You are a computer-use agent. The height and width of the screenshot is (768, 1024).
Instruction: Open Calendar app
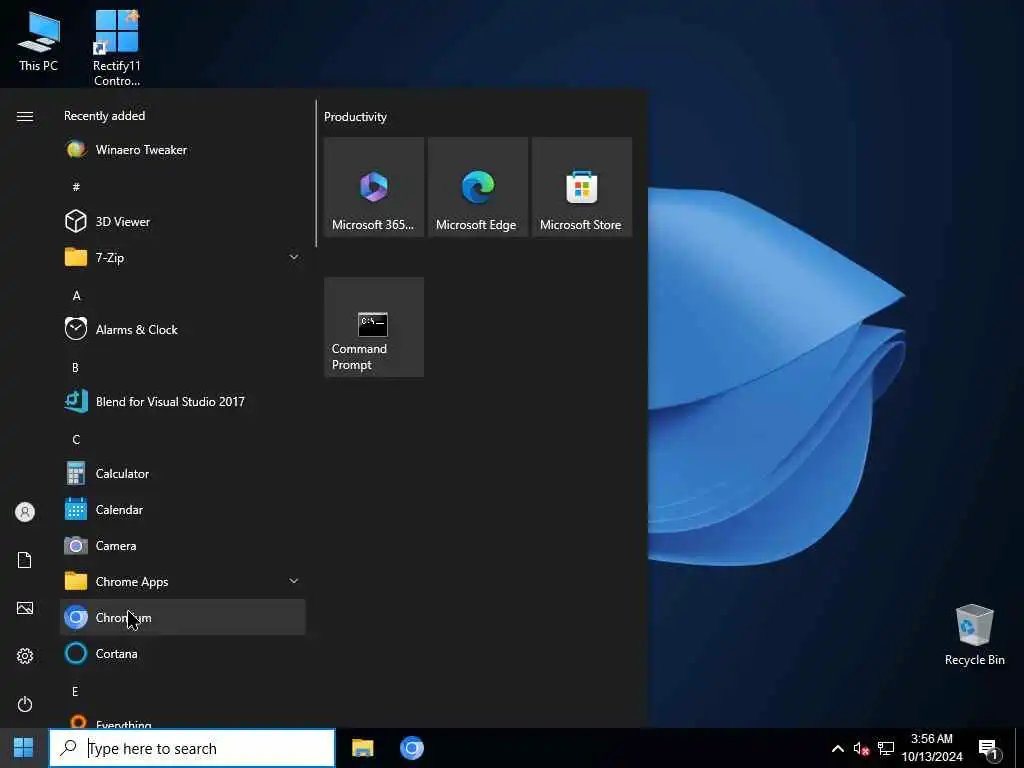pos(182,509)
